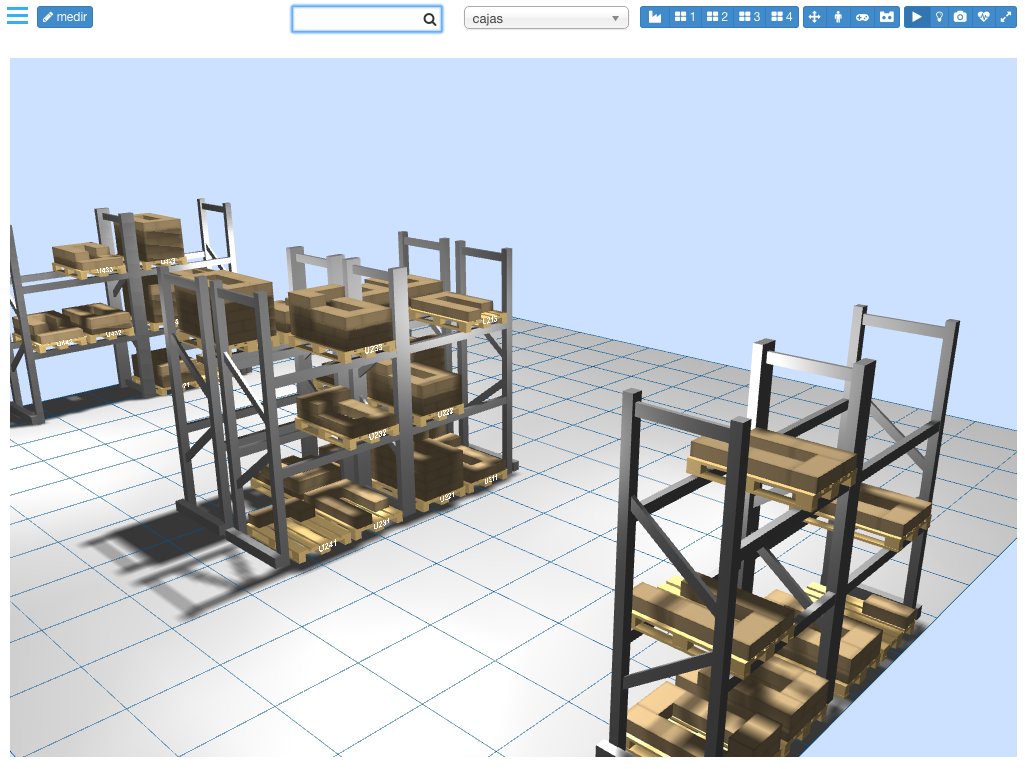
Task: Take a screenshot with camera icon
Action: pos(960,18)
